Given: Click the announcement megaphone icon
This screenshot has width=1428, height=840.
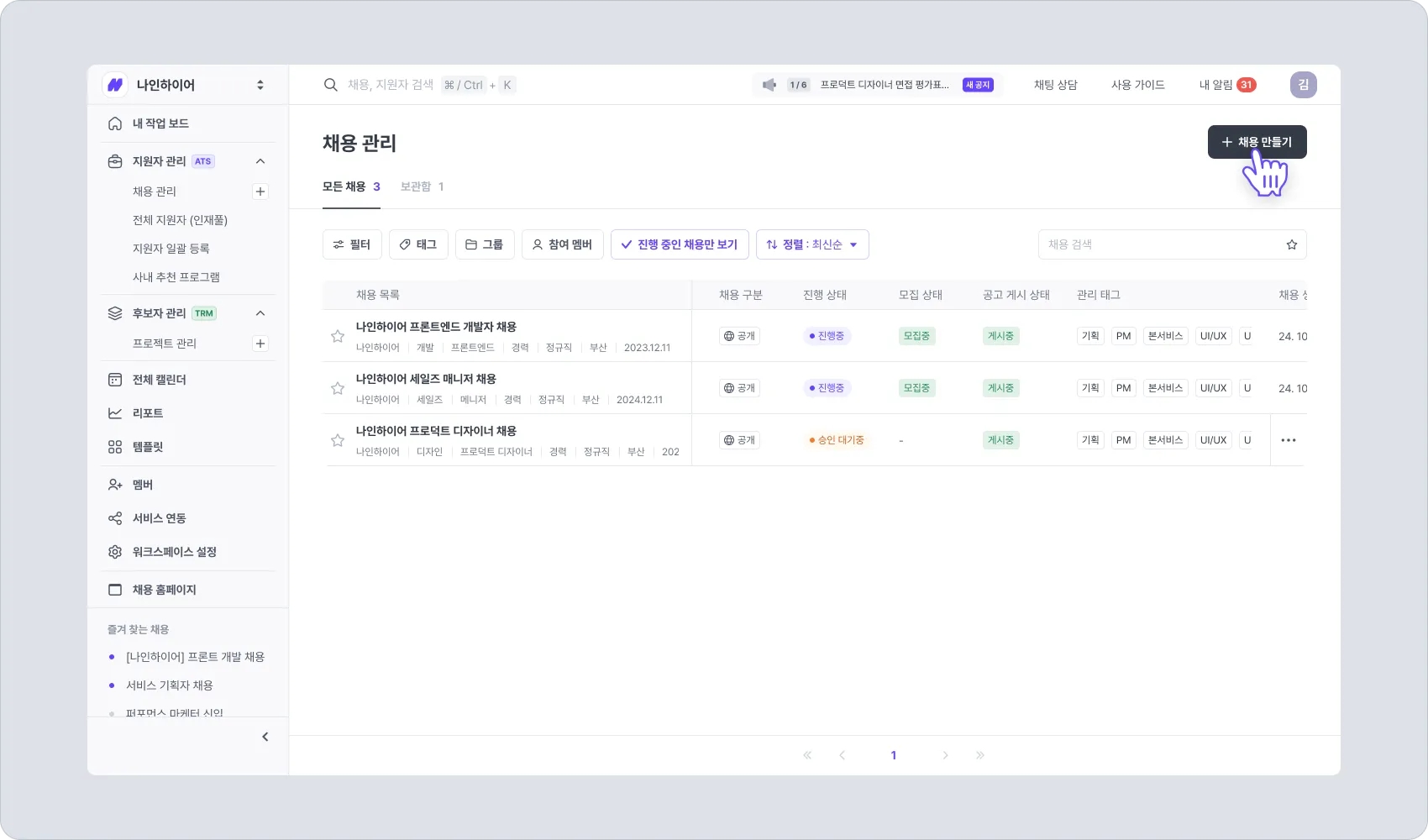Looking at the screenshot, I should (769, 85).
